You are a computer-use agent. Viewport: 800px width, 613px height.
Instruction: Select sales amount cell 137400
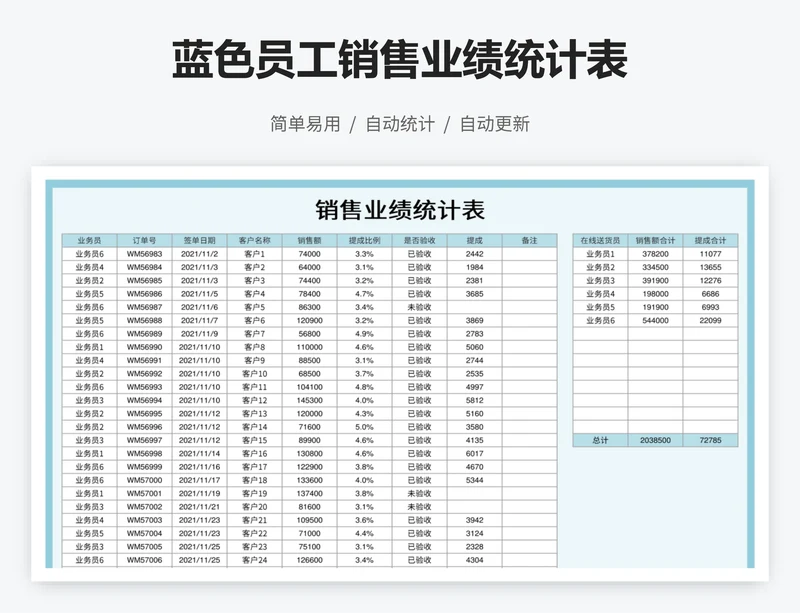pos(309,493)
